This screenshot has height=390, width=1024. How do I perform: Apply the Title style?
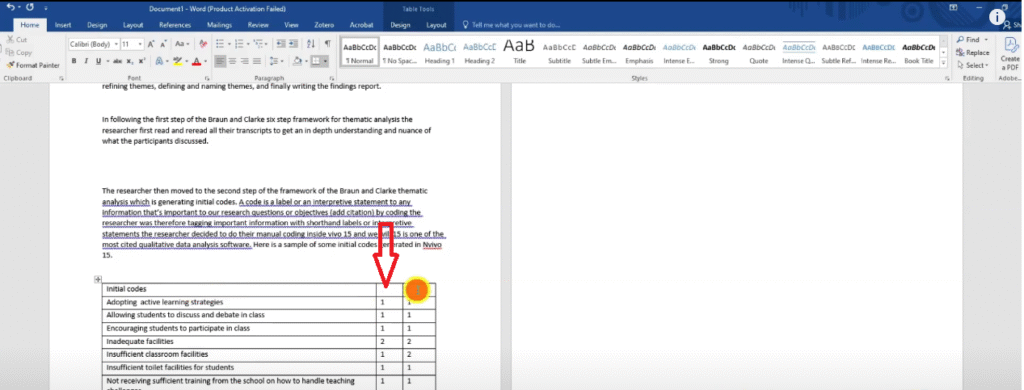click(x=519, y=53)
